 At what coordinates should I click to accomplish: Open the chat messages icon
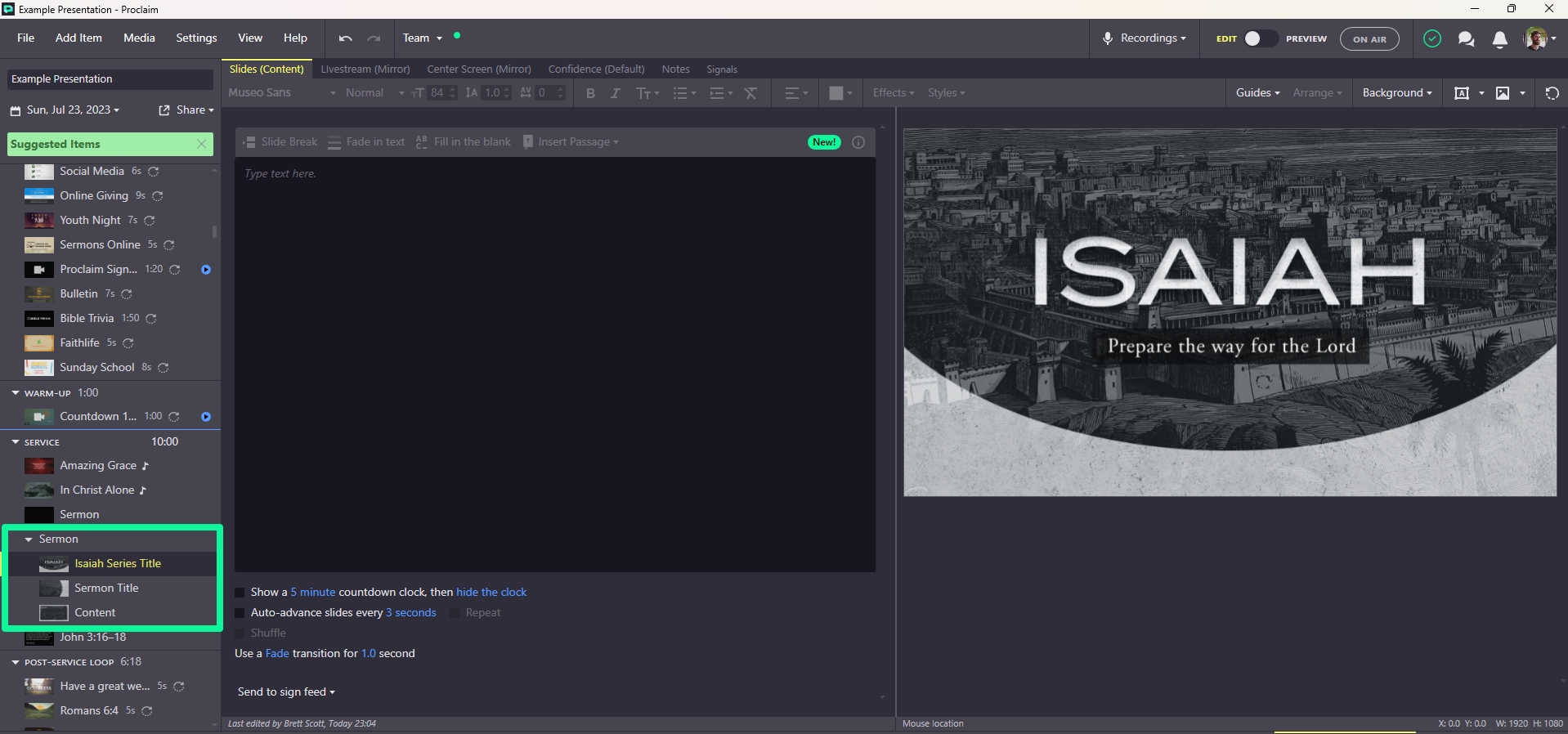[1466, 39]
